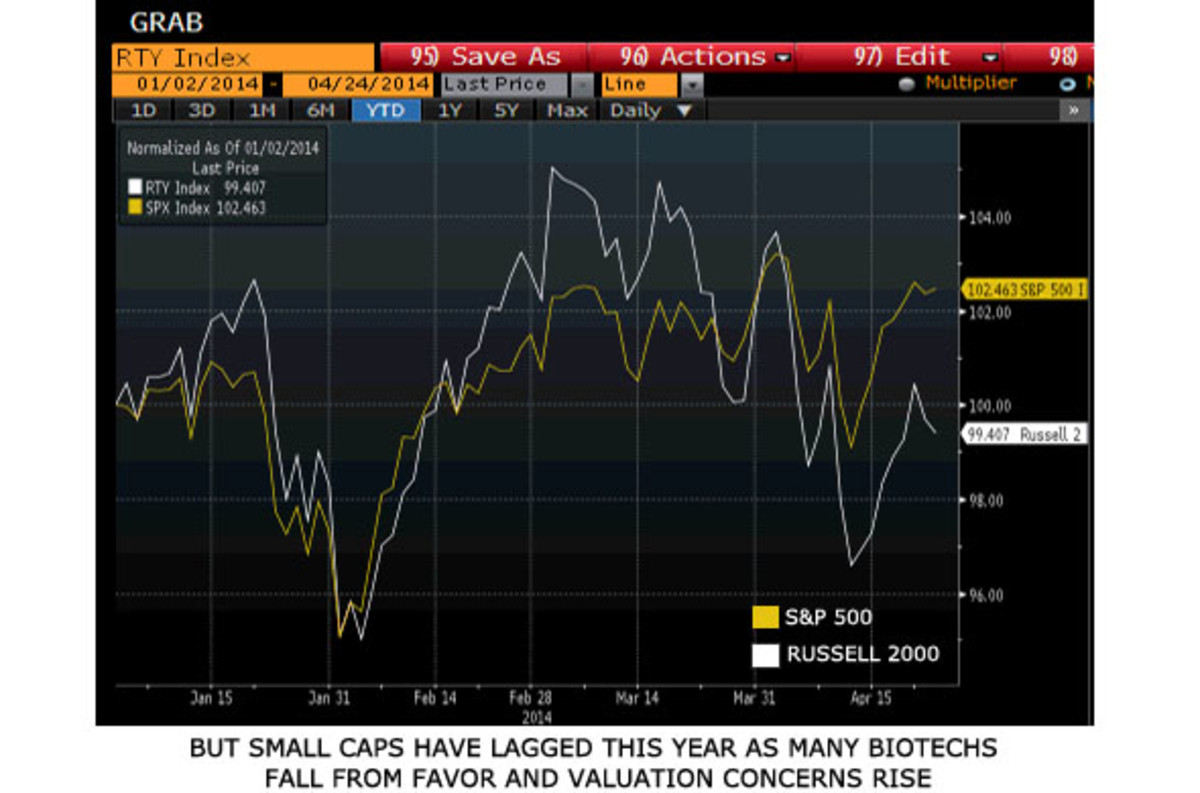Image resolution: width=1200 pixels, height=793 pixels.
Task: Open the Daily periodicity dropdown
Action: click(650, 110)
